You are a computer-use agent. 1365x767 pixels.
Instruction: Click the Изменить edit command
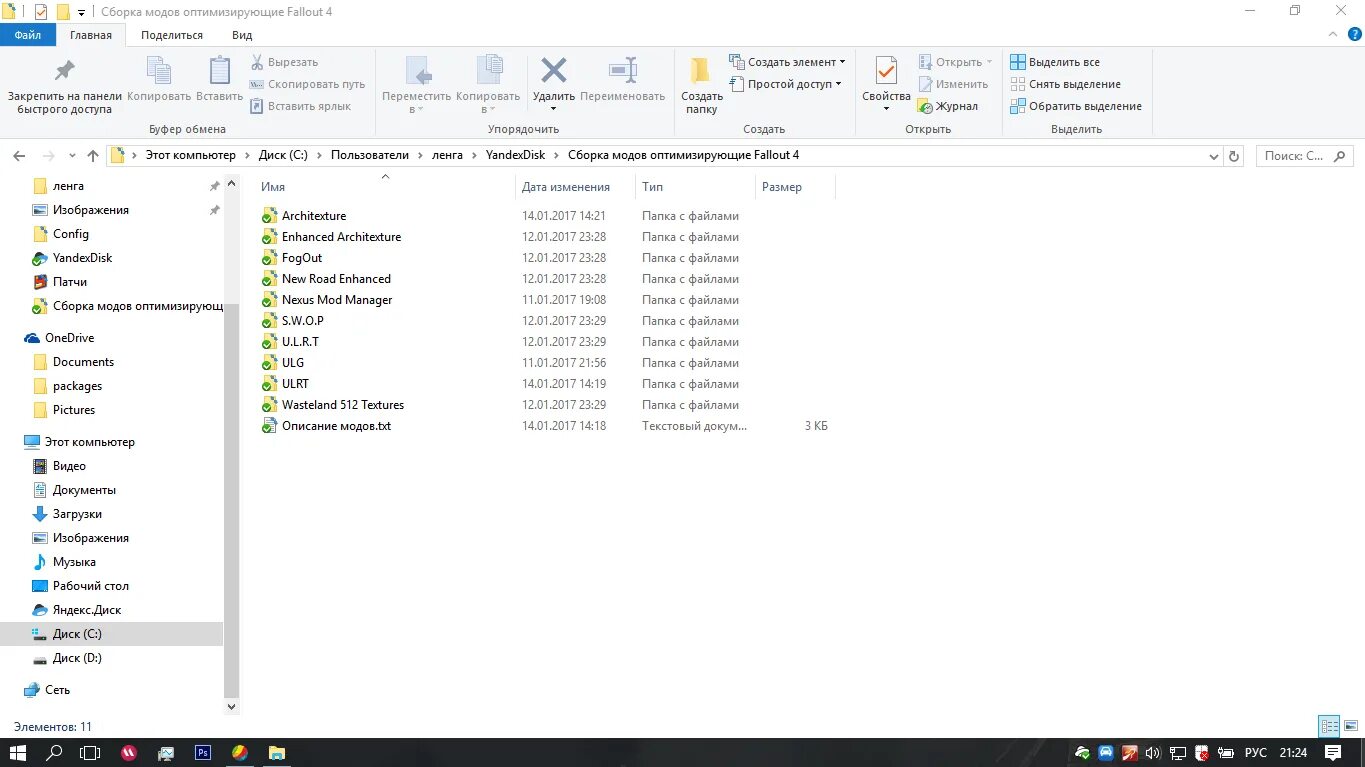click(x=952, y=84)
